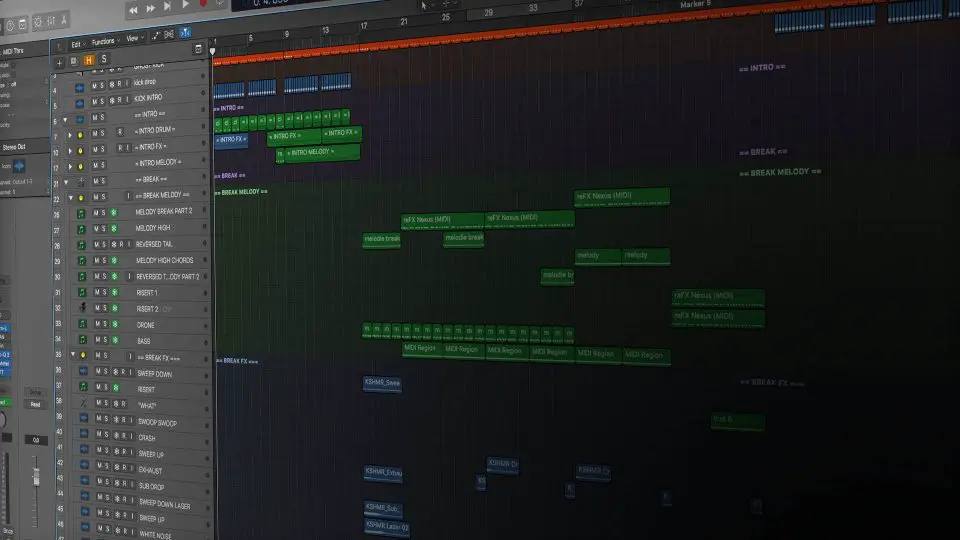Click the BASS track volume knob
This screenshot has height=540, width=960.
(206, 343)
